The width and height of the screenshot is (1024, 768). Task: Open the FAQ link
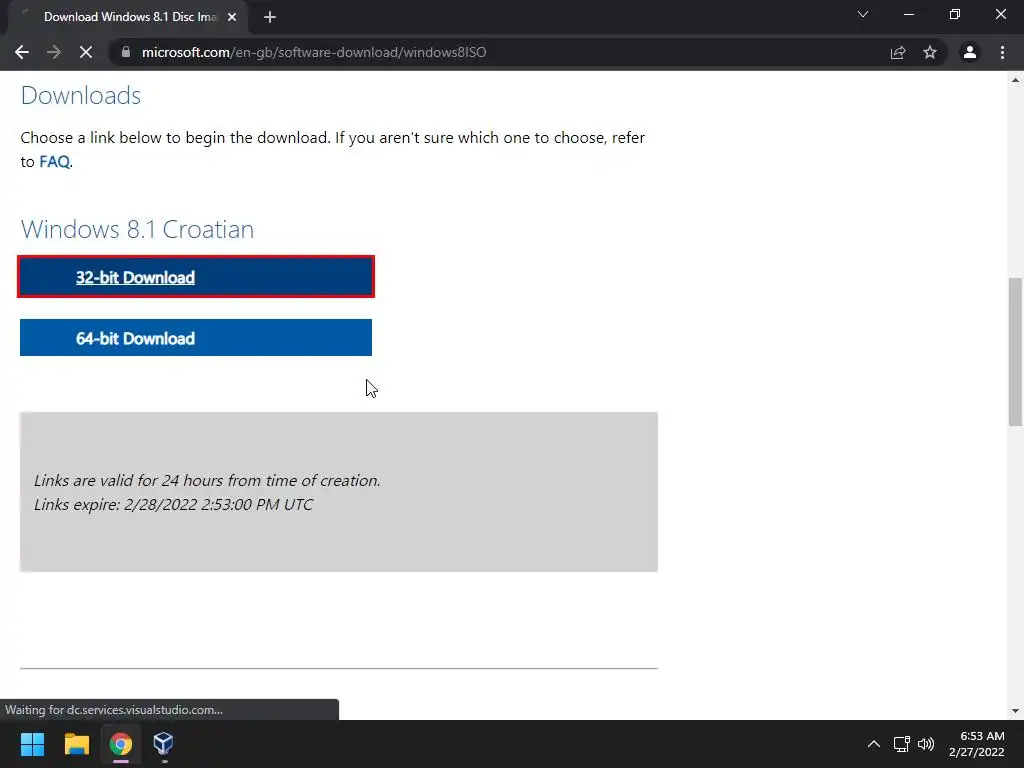tap(54, 161)
